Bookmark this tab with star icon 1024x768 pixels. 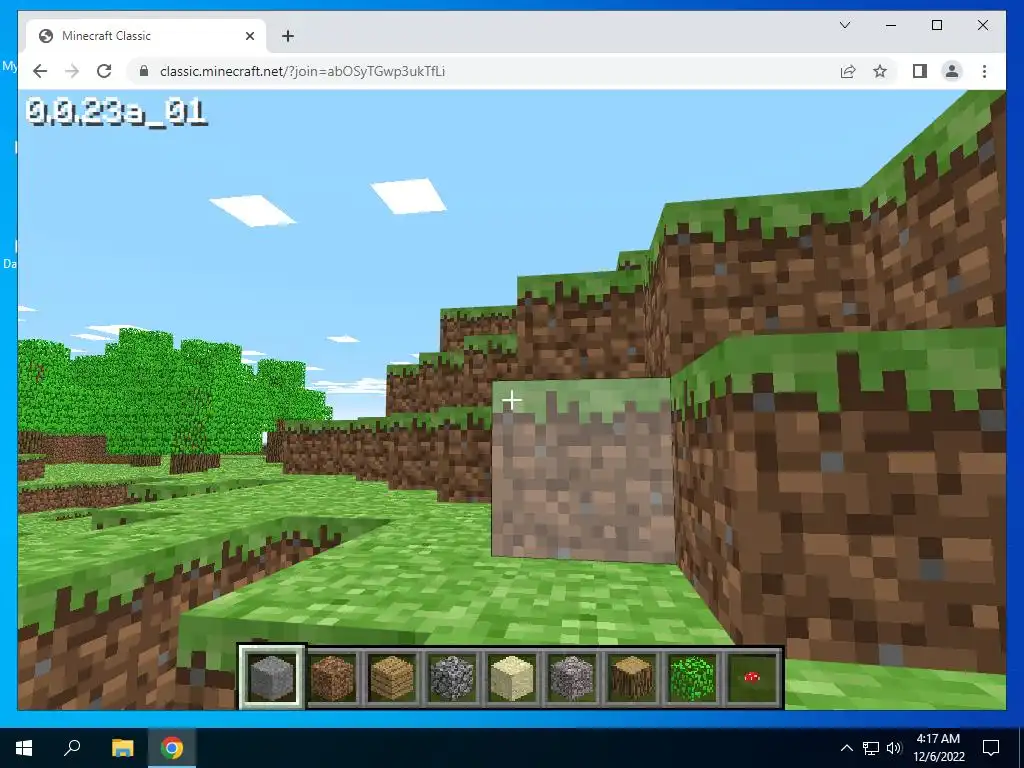(x=880, y=71)
